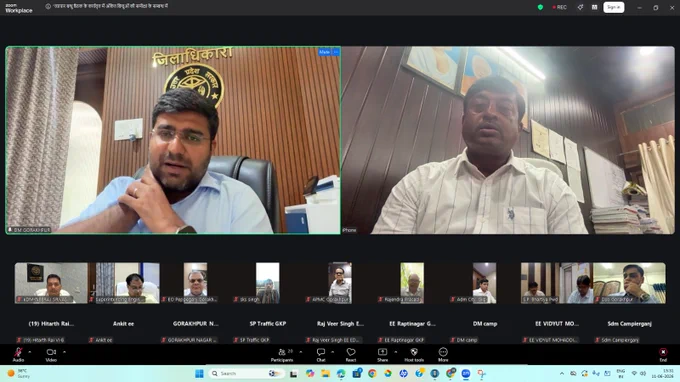Viewport: 680px width, 382px height.
Task: Open the Windows Start menu
Action: pyautogui.click(x=199, y=373)
